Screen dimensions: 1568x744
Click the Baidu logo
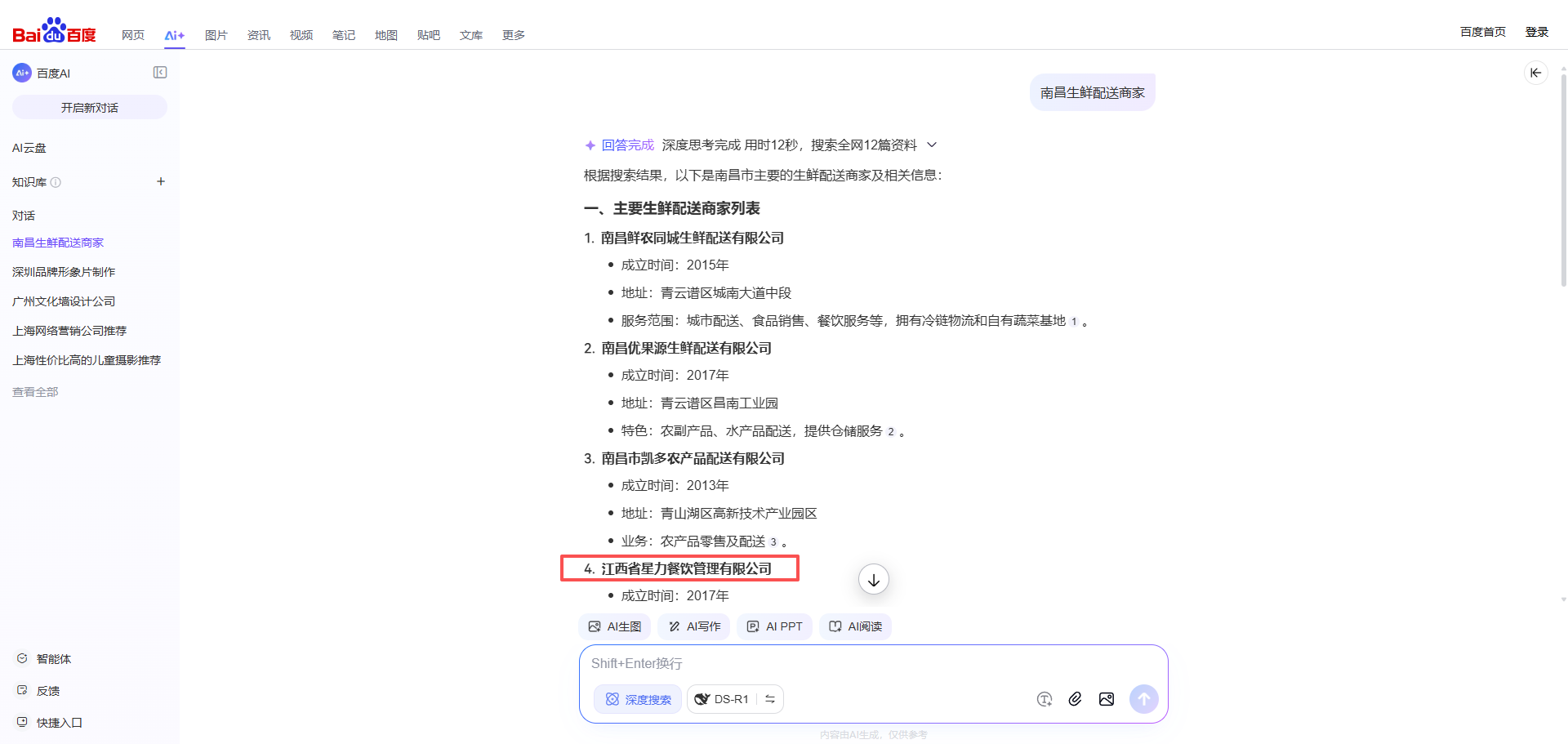(x=54, y=31)
